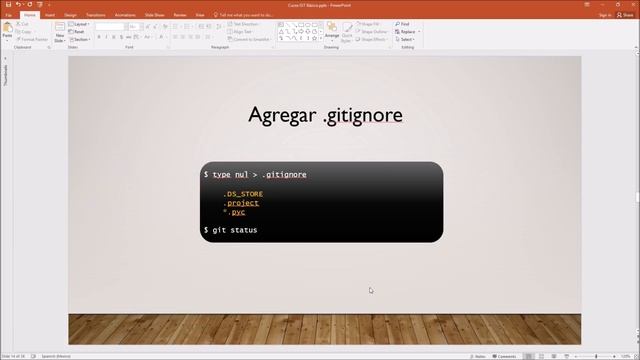This screenshot has height=360, width=640.
Task: Toggle text Shadow (S) formatting
Action: (121, 37)
